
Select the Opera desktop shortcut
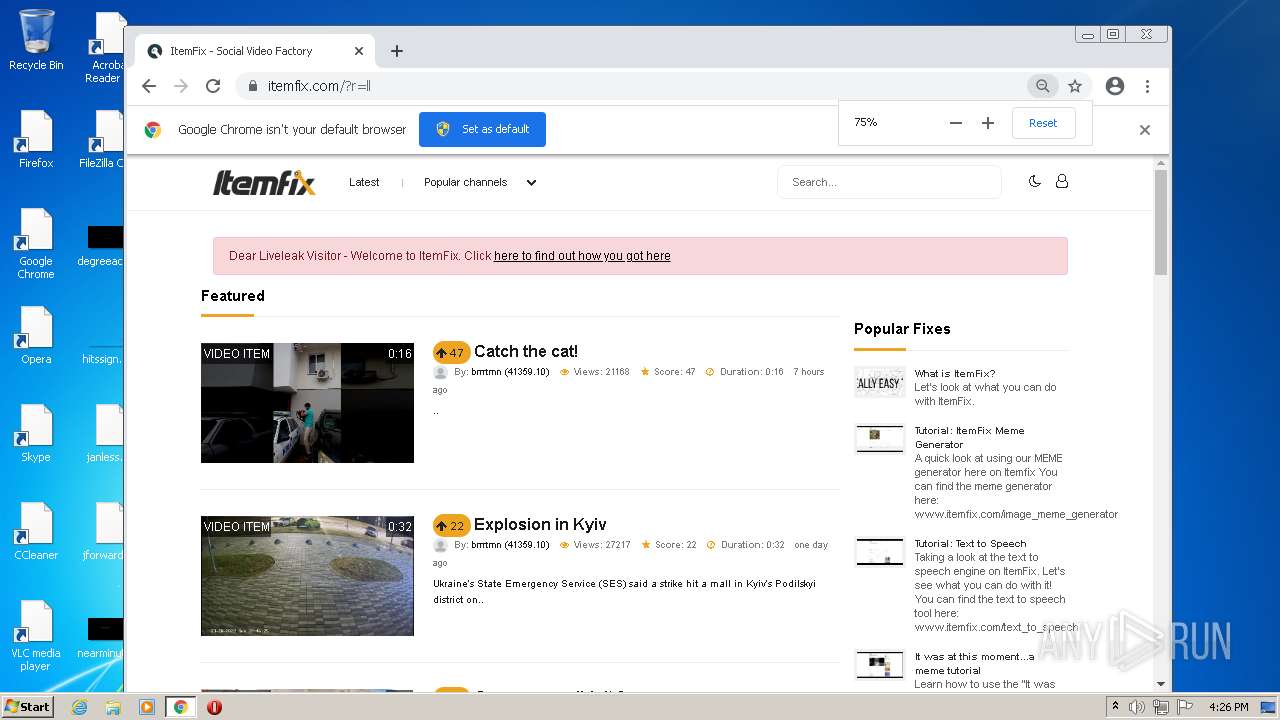click(35, 335)
